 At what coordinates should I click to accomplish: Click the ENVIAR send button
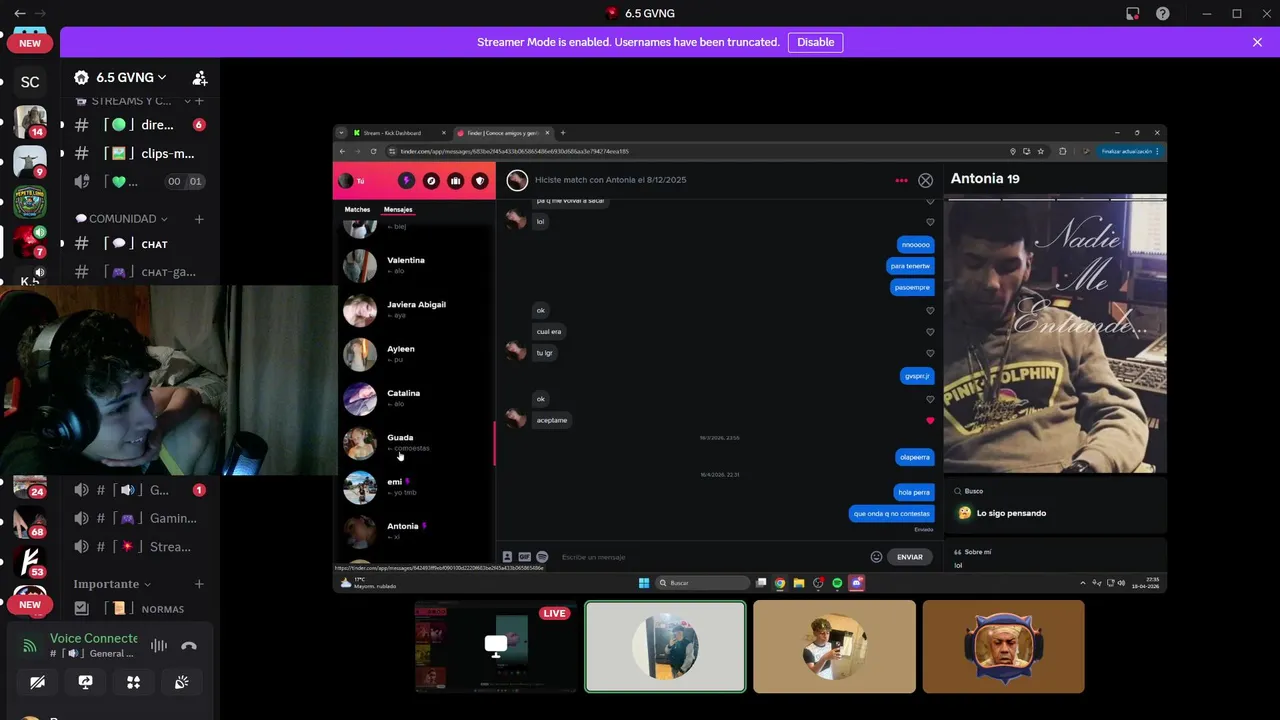point(910,557)
